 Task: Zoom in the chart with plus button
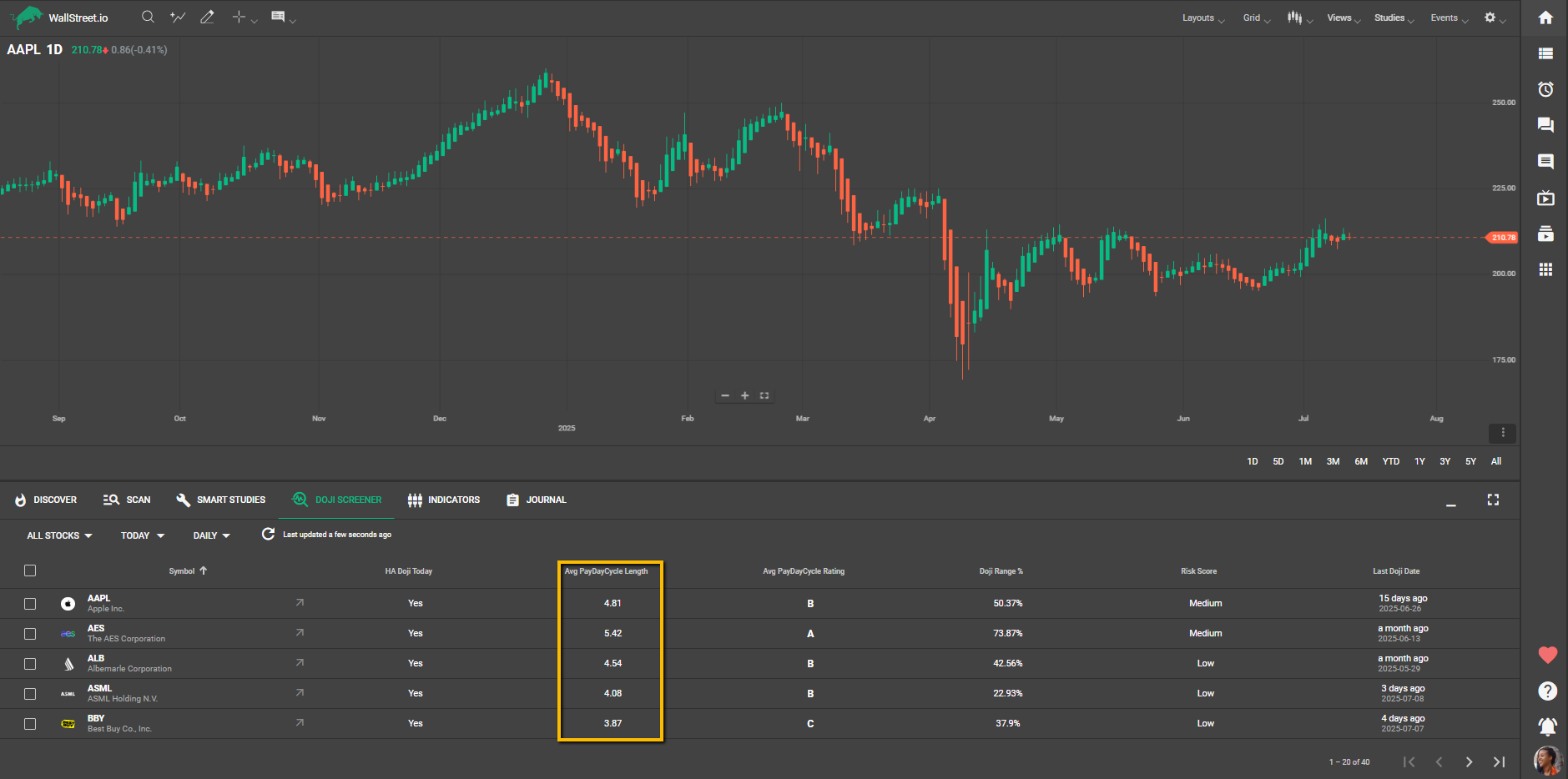[744, 395]
